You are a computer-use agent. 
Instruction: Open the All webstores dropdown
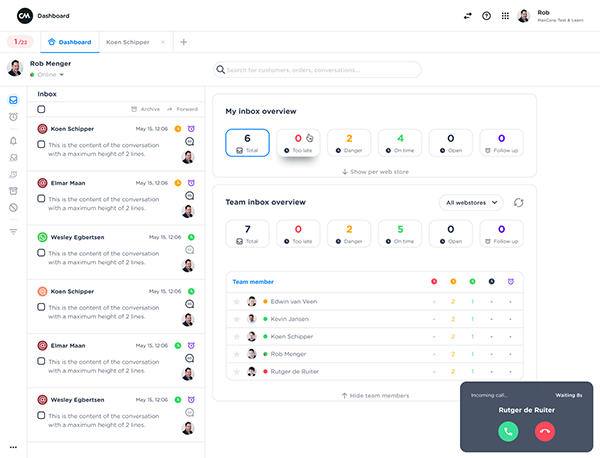(x=470, y=203)
